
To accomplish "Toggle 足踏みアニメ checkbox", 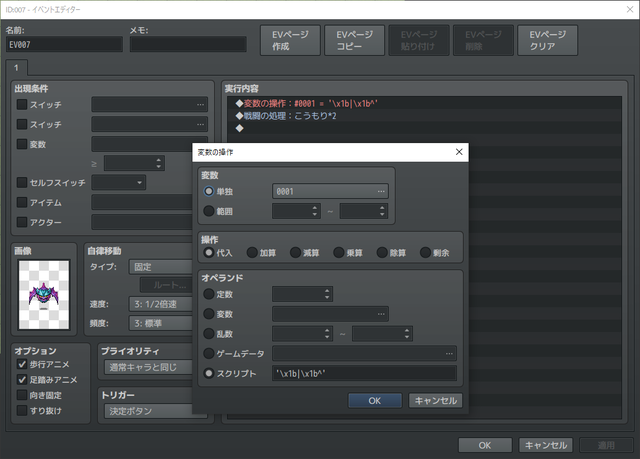I will pos(22,379).
